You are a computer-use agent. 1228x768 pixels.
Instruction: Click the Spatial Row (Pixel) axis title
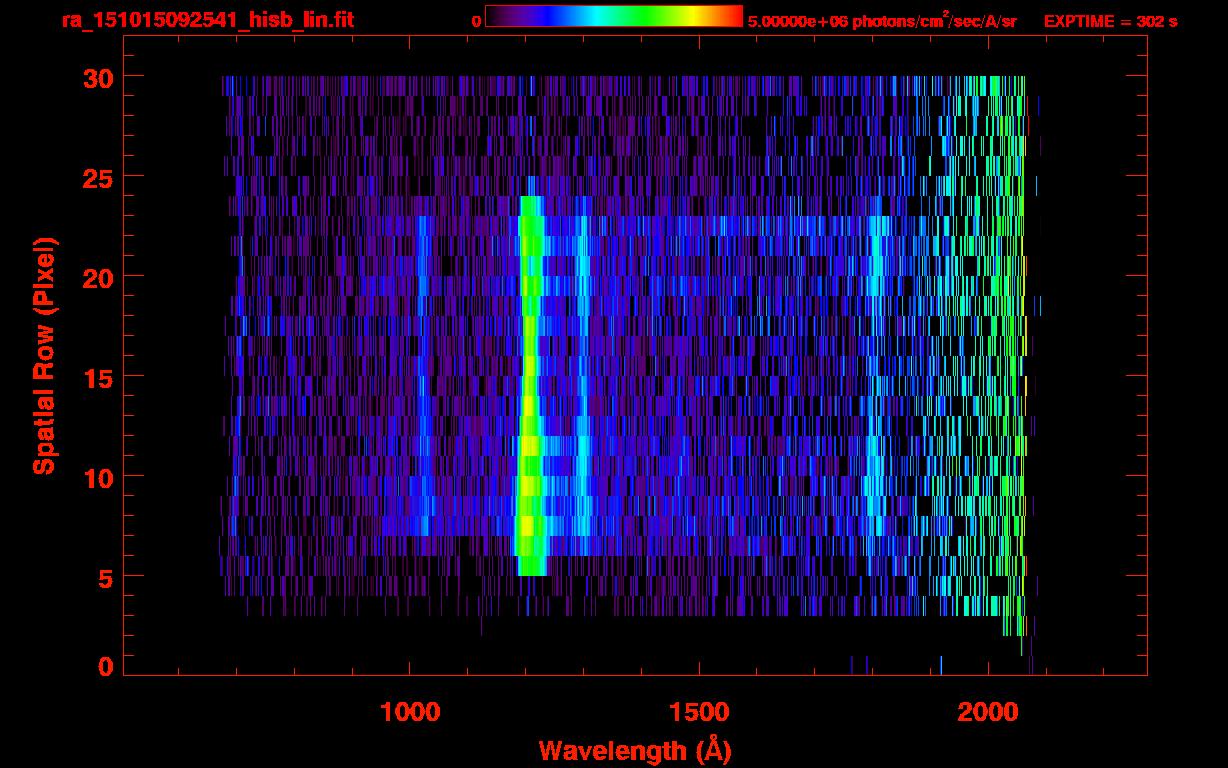point(44,355)
